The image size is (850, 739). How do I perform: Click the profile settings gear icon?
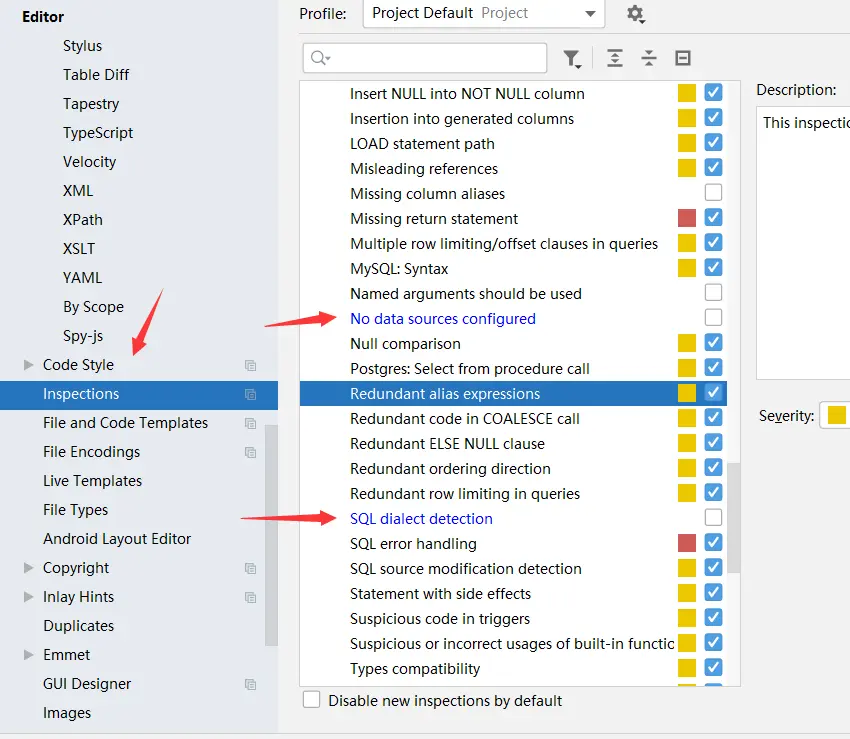point(635,14)
